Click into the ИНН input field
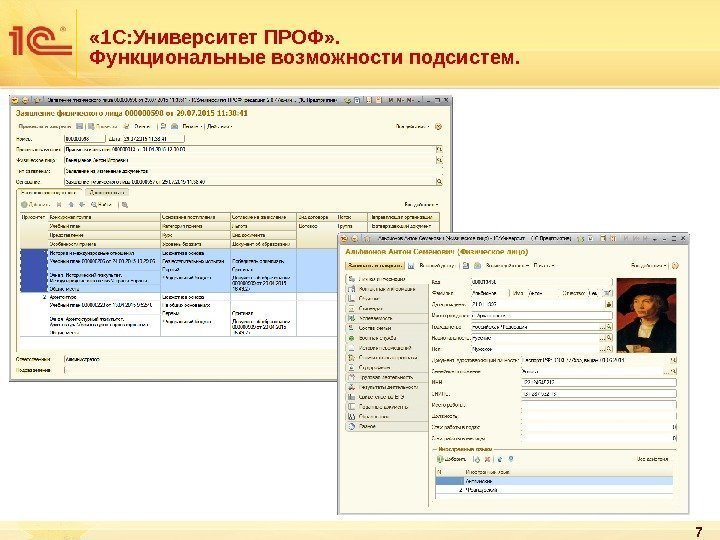The width and height of the screenshot is (720, 540). click(599, 382)
